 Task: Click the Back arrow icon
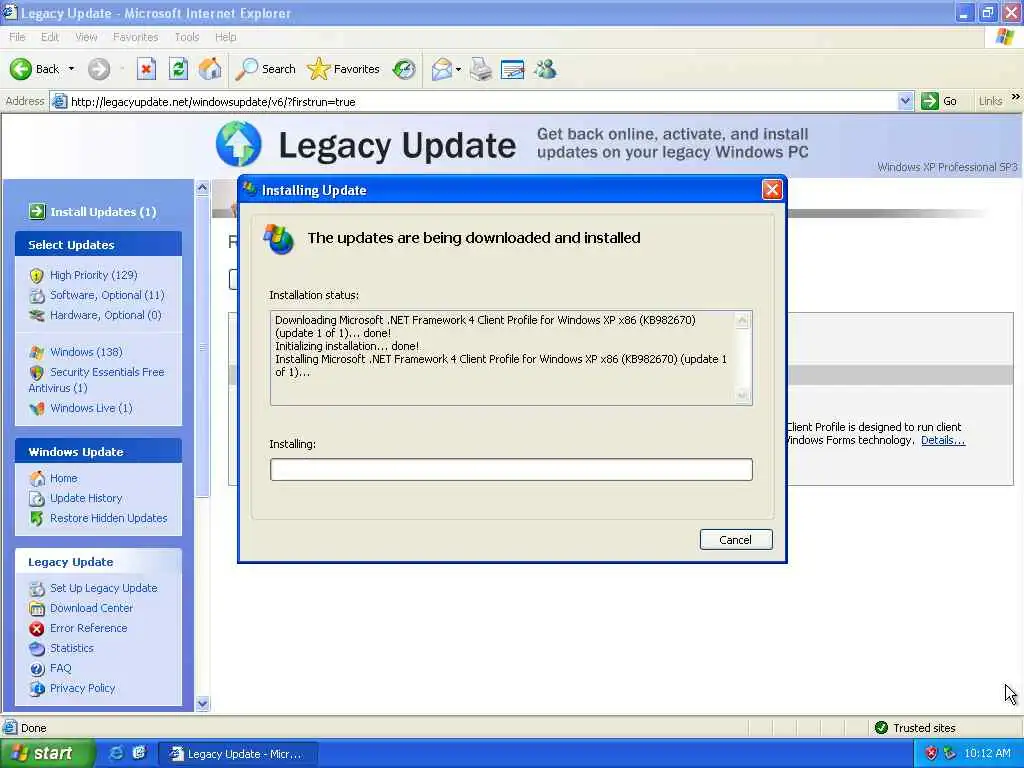[20, 69]
